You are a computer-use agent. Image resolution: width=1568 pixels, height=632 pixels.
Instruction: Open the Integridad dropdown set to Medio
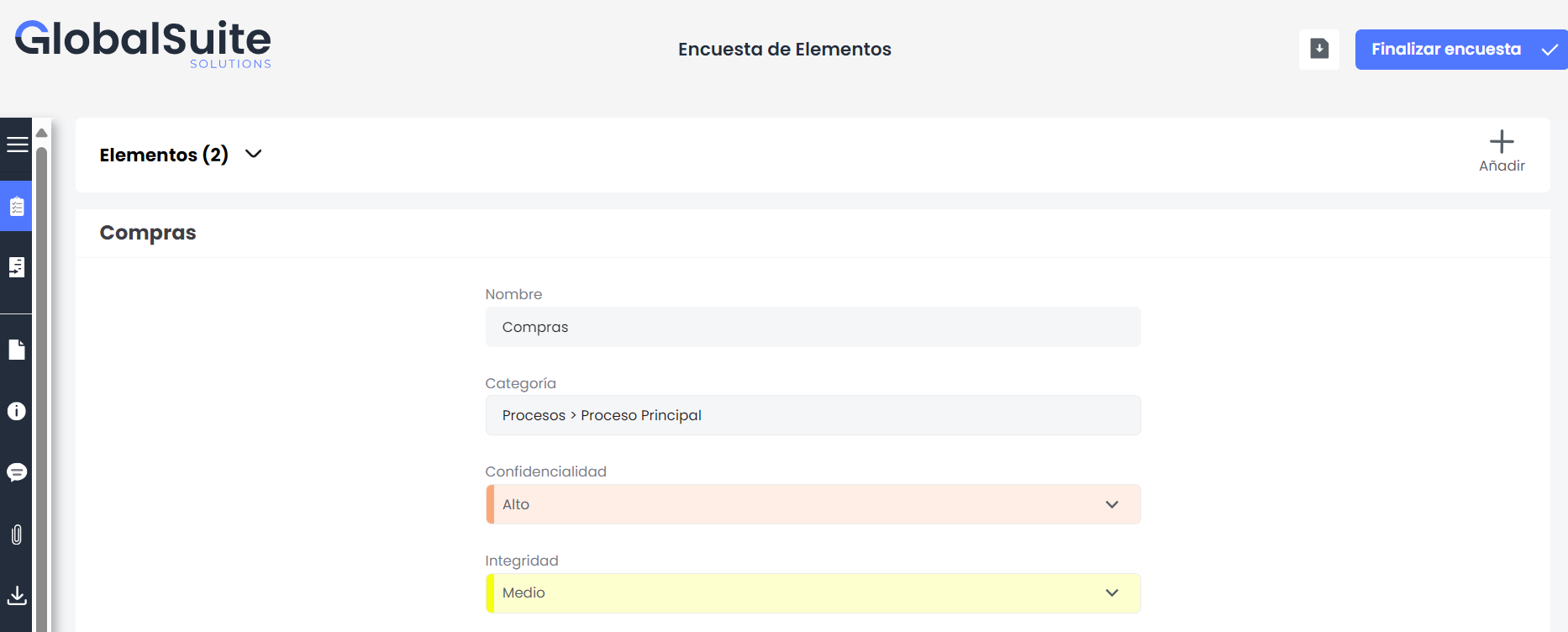[813, 593]
